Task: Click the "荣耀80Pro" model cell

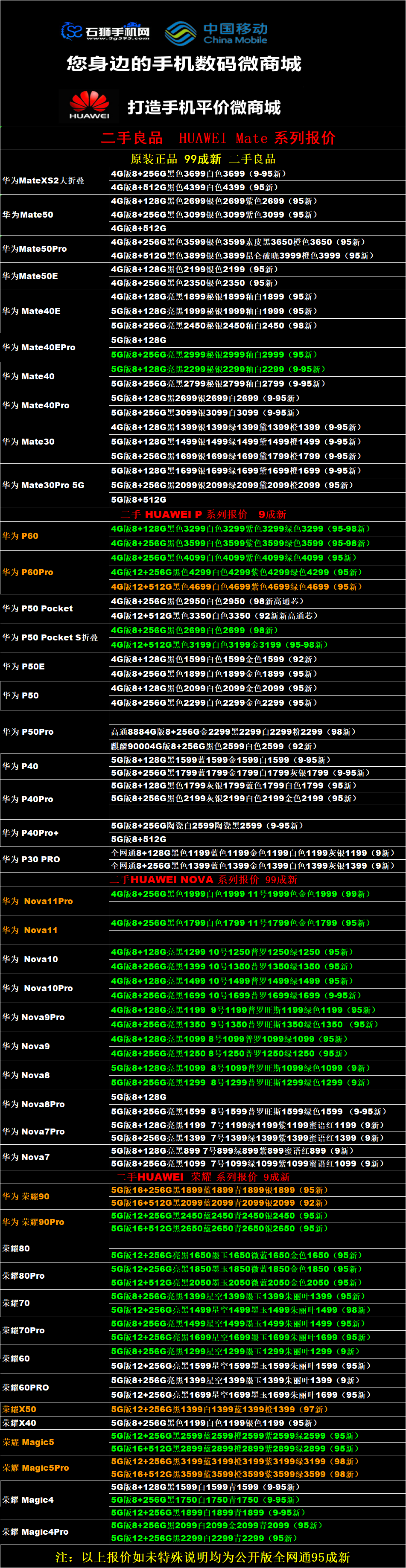Action: click(55, 1276)
